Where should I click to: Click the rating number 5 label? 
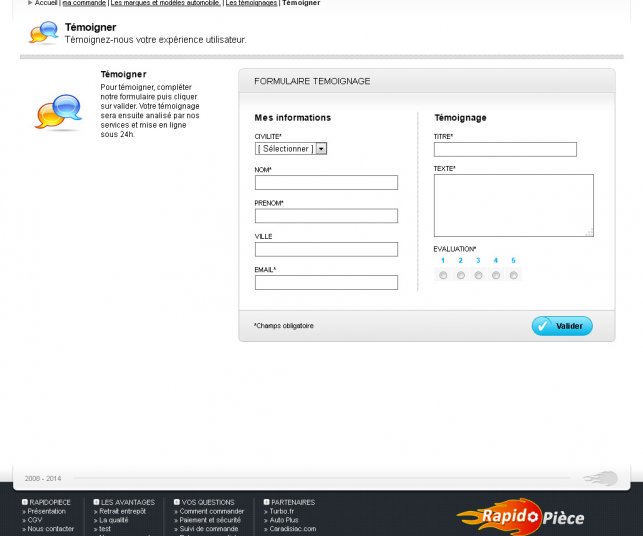tap(513, 260)
